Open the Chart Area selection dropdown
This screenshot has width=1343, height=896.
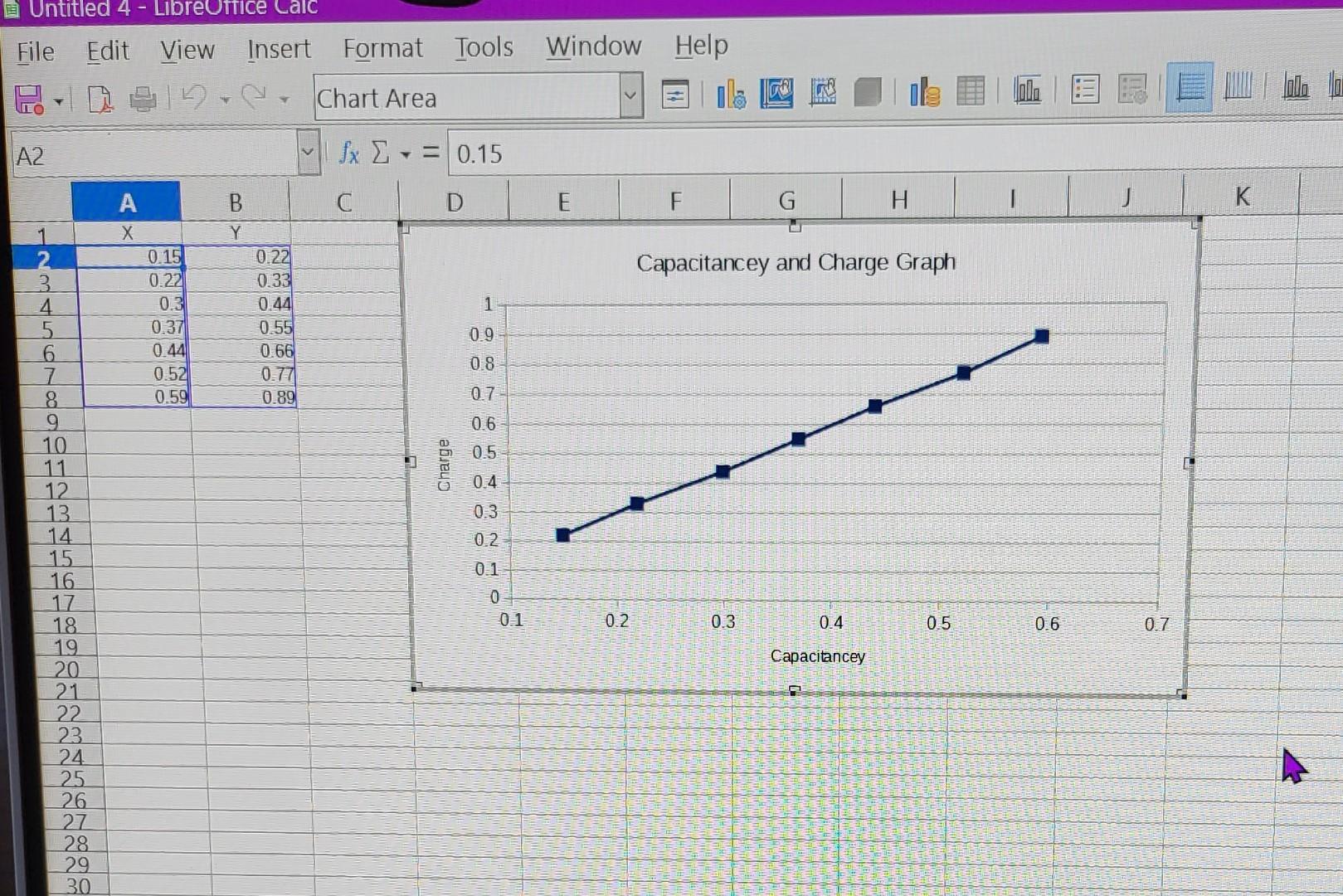click(x=630, y=97)
